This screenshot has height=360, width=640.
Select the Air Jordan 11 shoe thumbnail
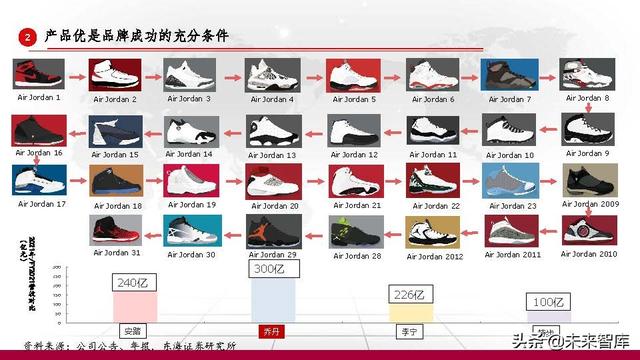coord(433,130)
